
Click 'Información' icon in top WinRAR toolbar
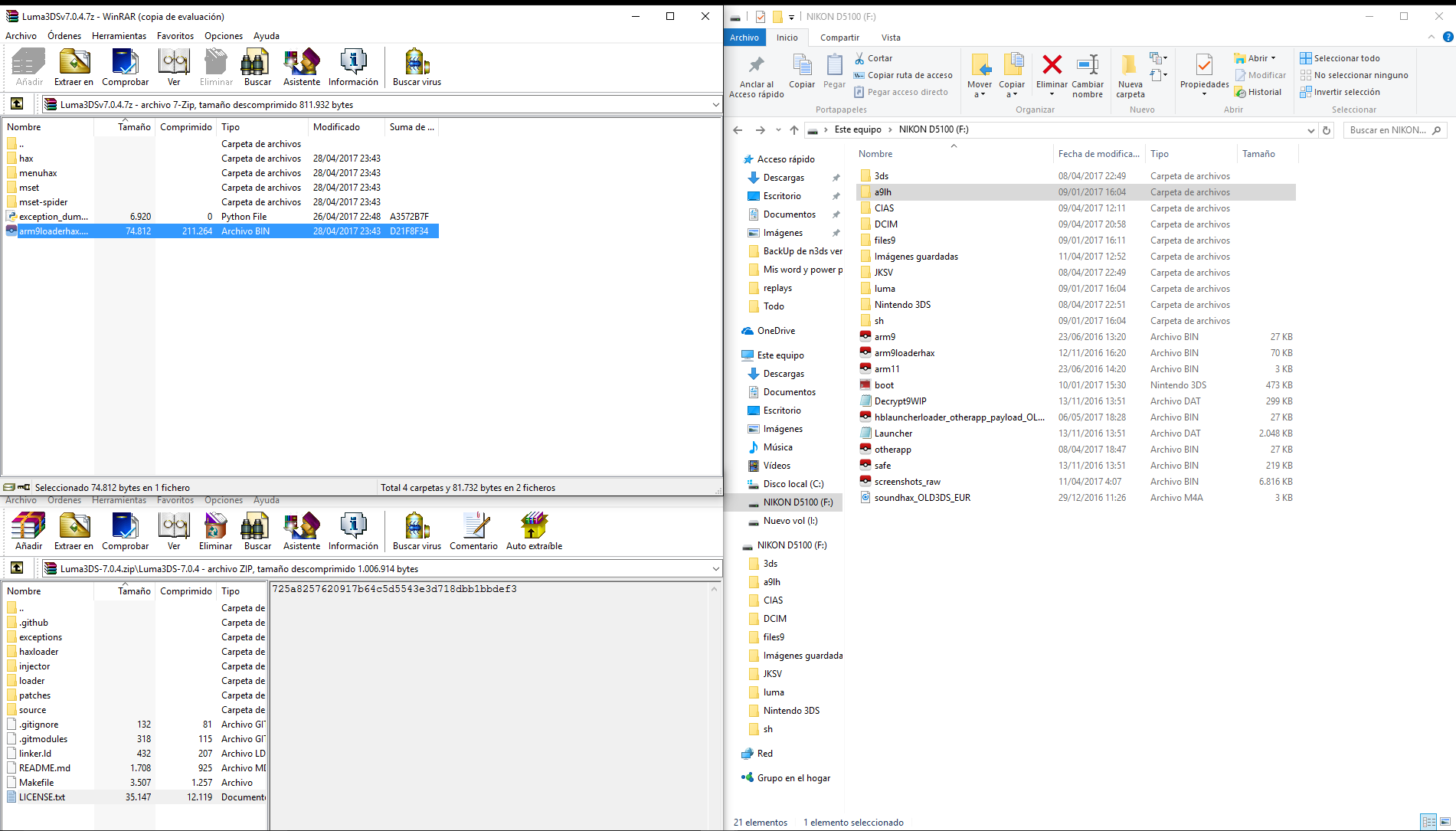pos(353,67)
